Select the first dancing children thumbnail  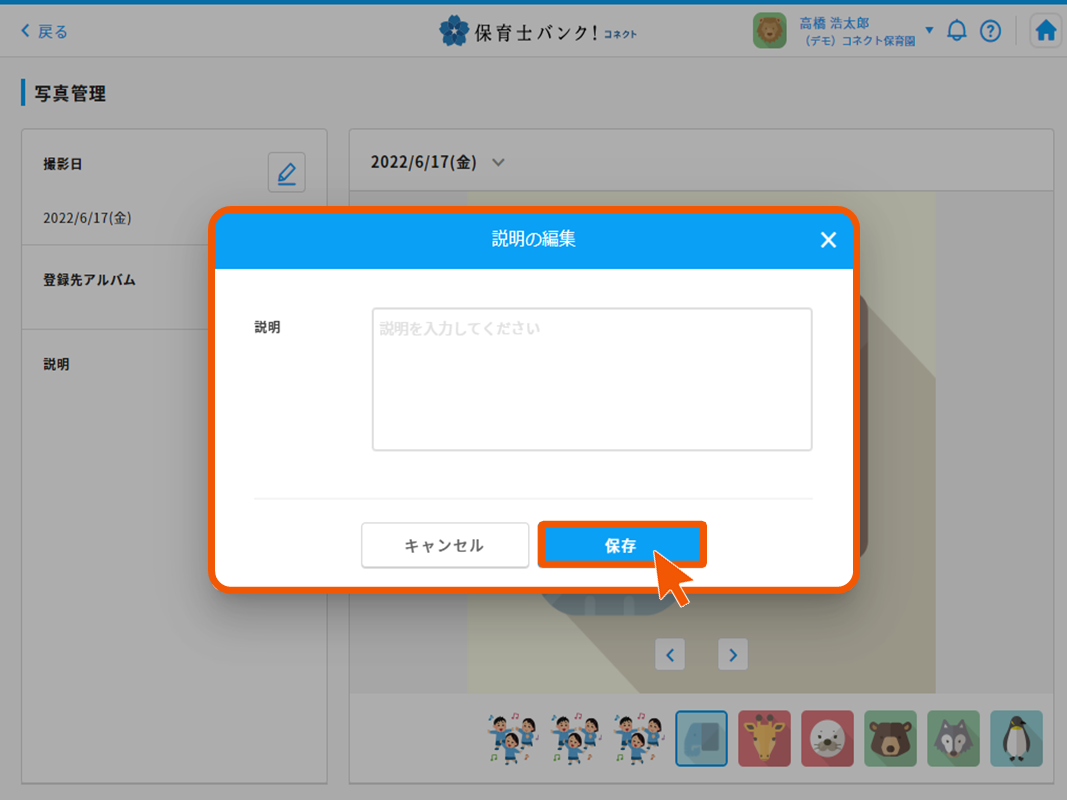point(512,739)
